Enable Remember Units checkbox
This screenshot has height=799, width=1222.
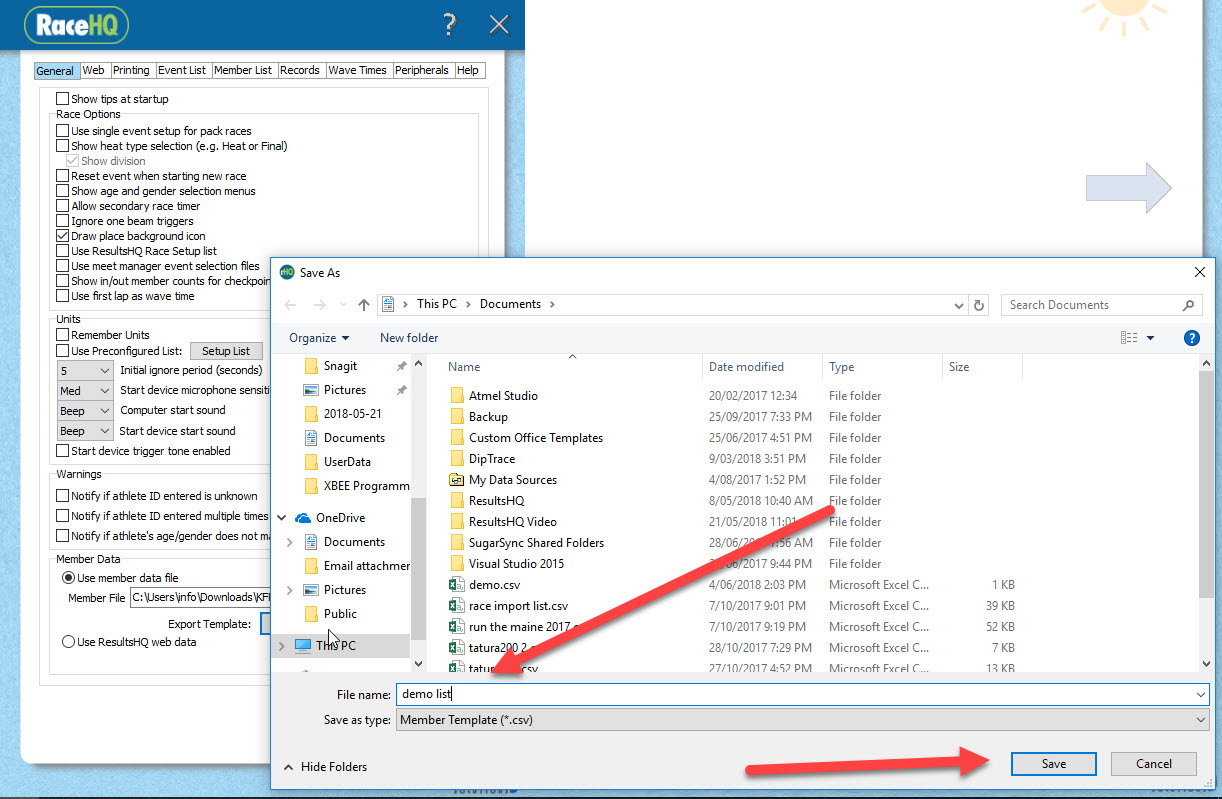pyautogui.click(x=63, y=335)
